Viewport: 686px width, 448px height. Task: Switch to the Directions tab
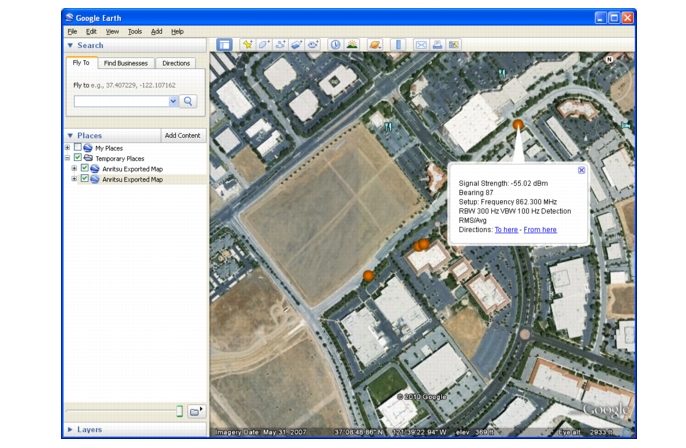pos(176,63)
